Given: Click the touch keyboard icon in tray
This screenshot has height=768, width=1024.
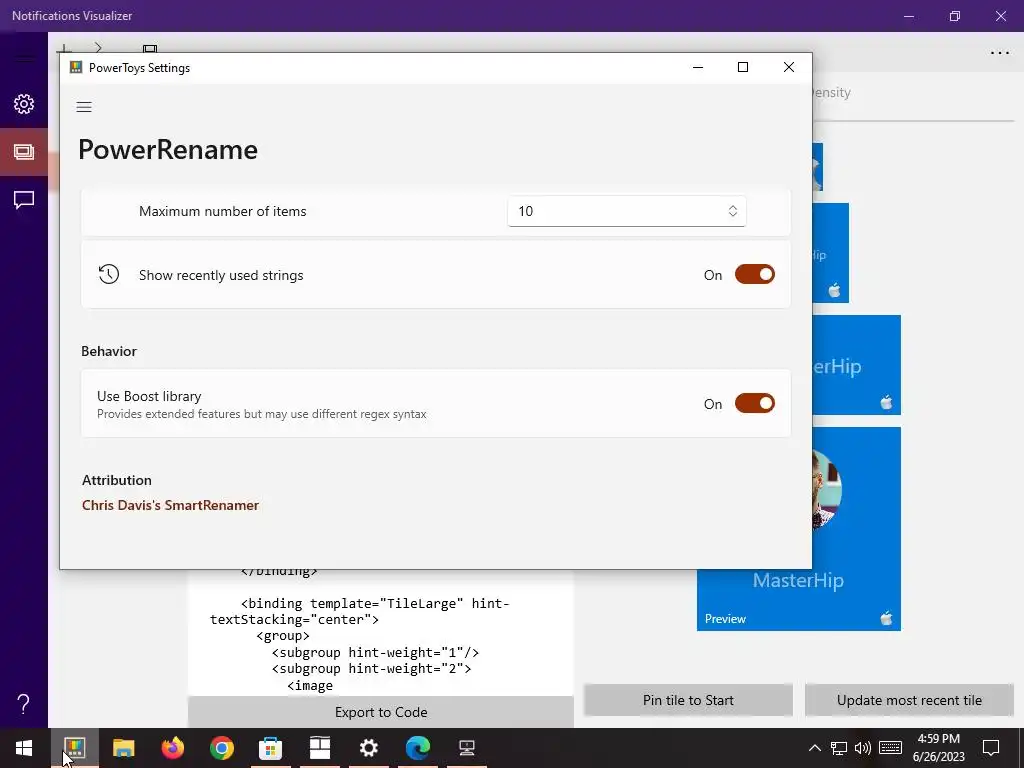Looking at the screenshot, I should (x=890, y=748).
